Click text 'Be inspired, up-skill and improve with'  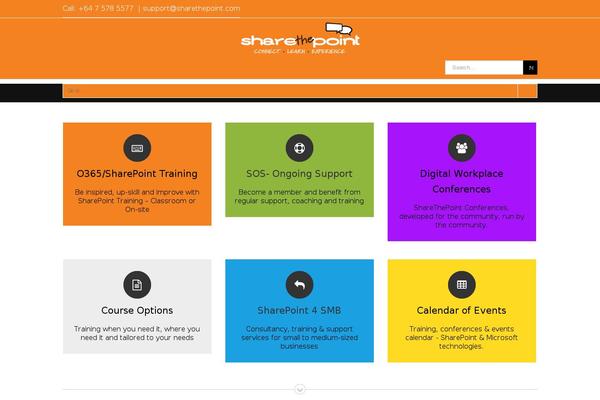pos(137,192)
